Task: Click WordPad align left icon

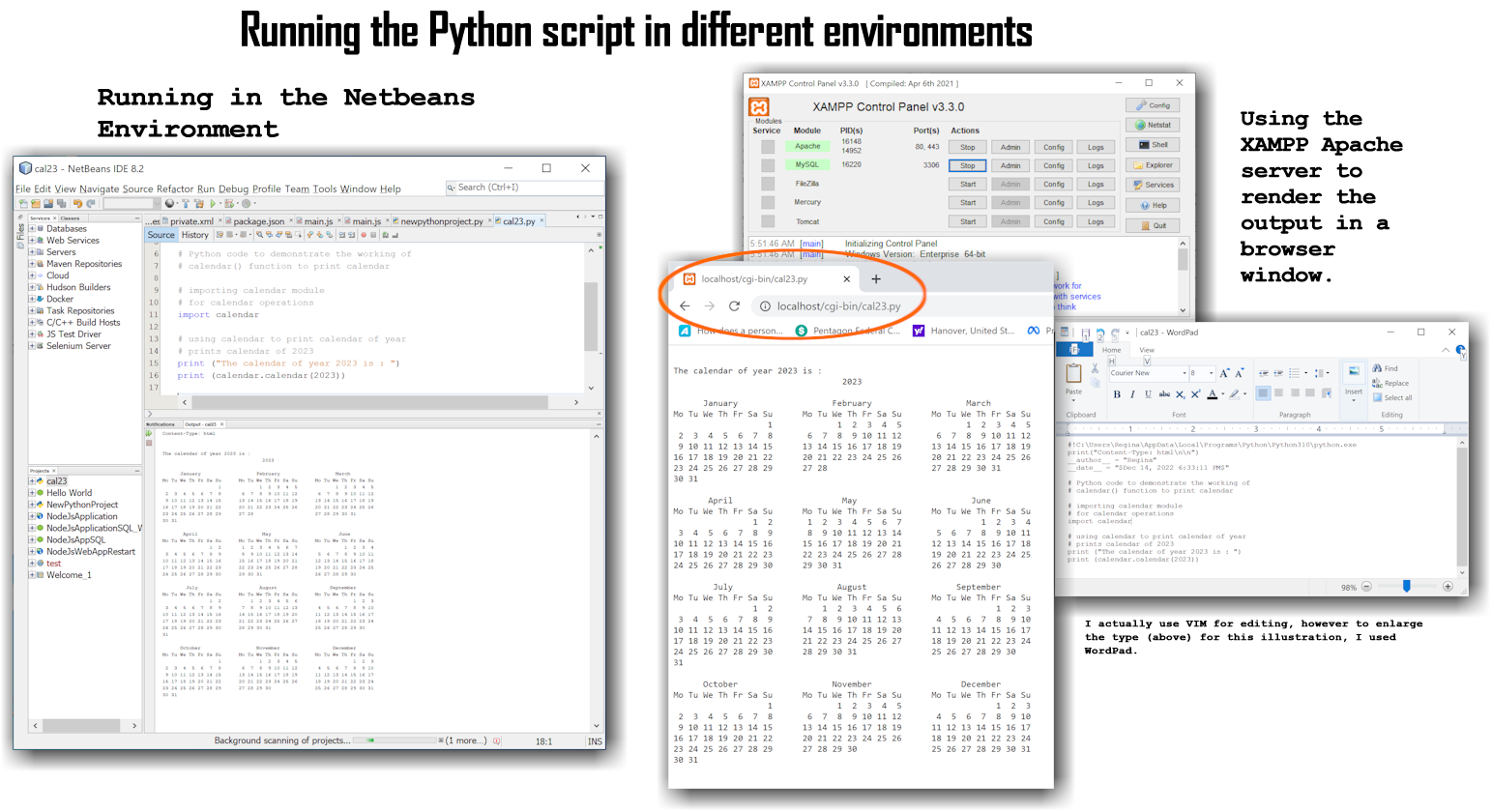Action: 1263,392
